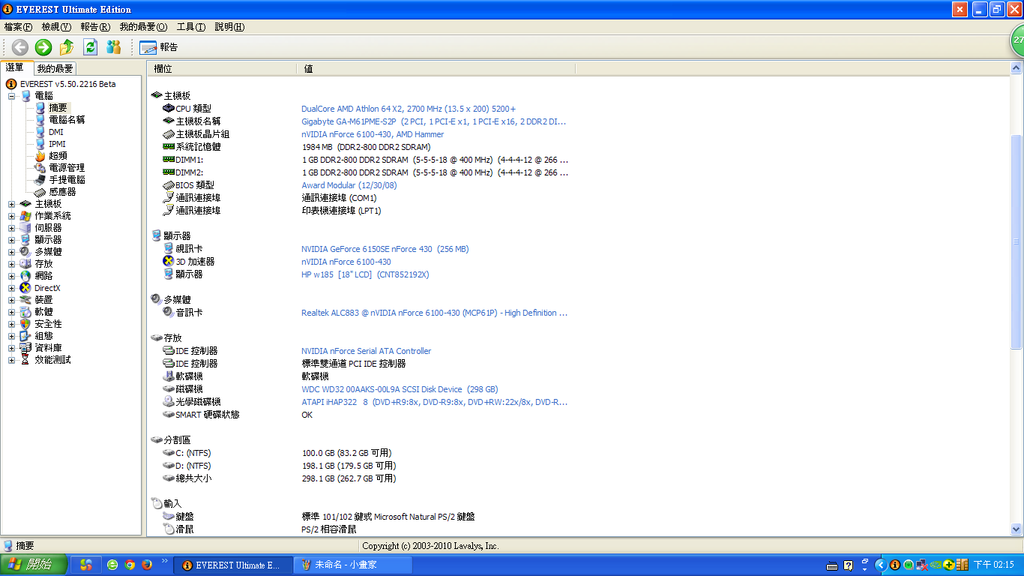Click the grey Back arrow toolbar icon
This screenshot has height=576, width=1024.
click(19, 47)
